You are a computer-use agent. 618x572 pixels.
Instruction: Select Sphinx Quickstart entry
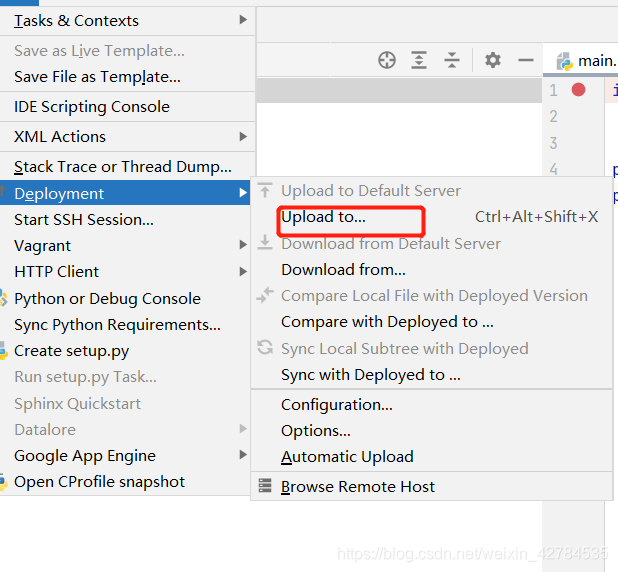click(125, 404)
